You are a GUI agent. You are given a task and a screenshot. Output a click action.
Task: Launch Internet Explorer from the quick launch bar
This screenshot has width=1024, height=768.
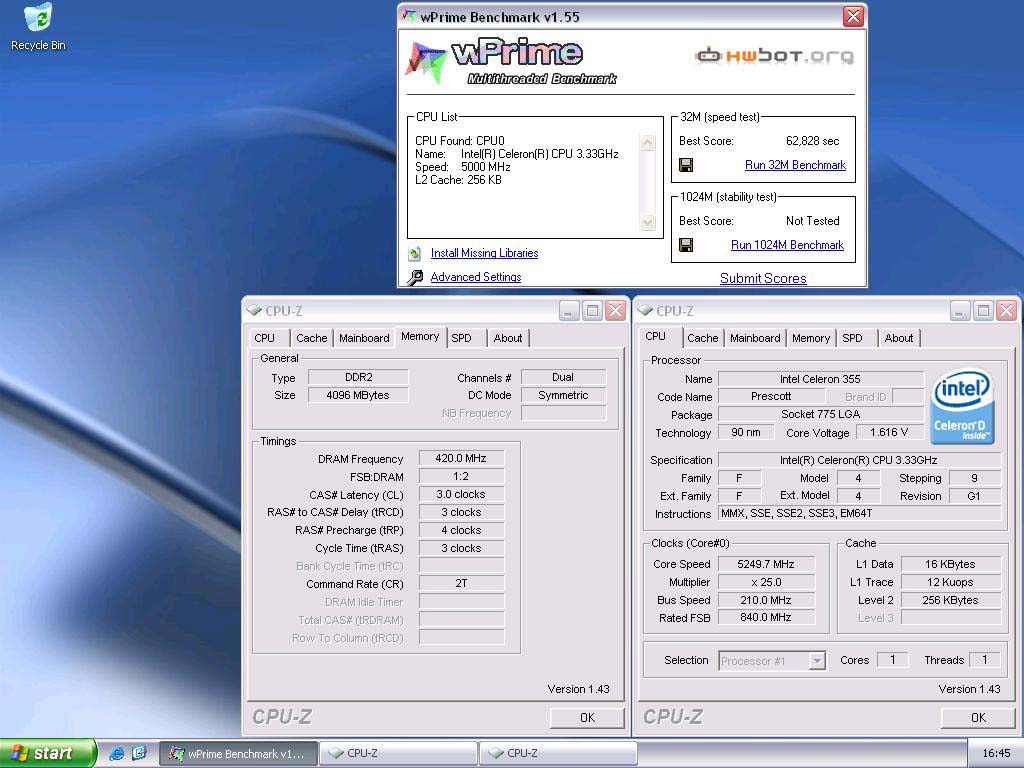(116, 753)
